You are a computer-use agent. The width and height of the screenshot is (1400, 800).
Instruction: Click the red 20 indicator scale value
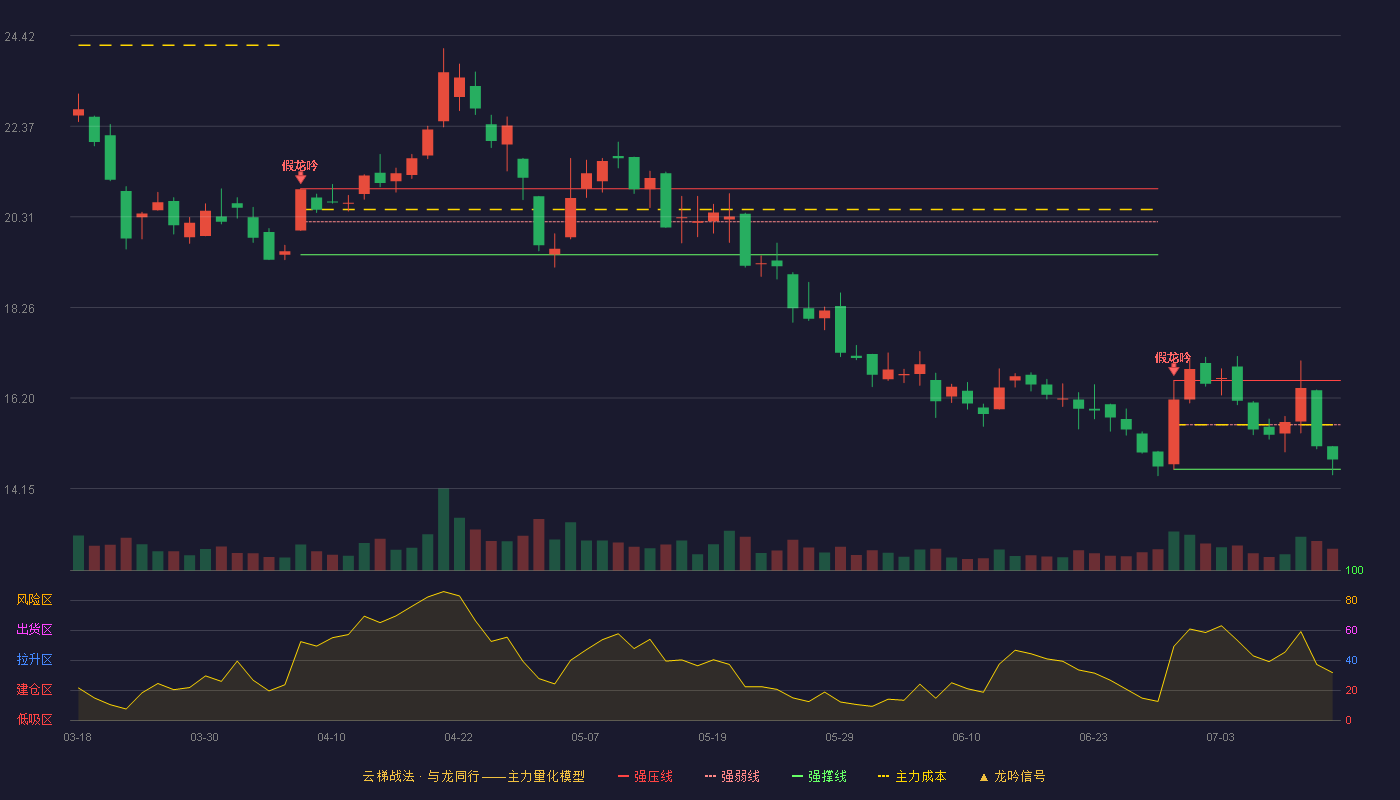(1351, 690)
